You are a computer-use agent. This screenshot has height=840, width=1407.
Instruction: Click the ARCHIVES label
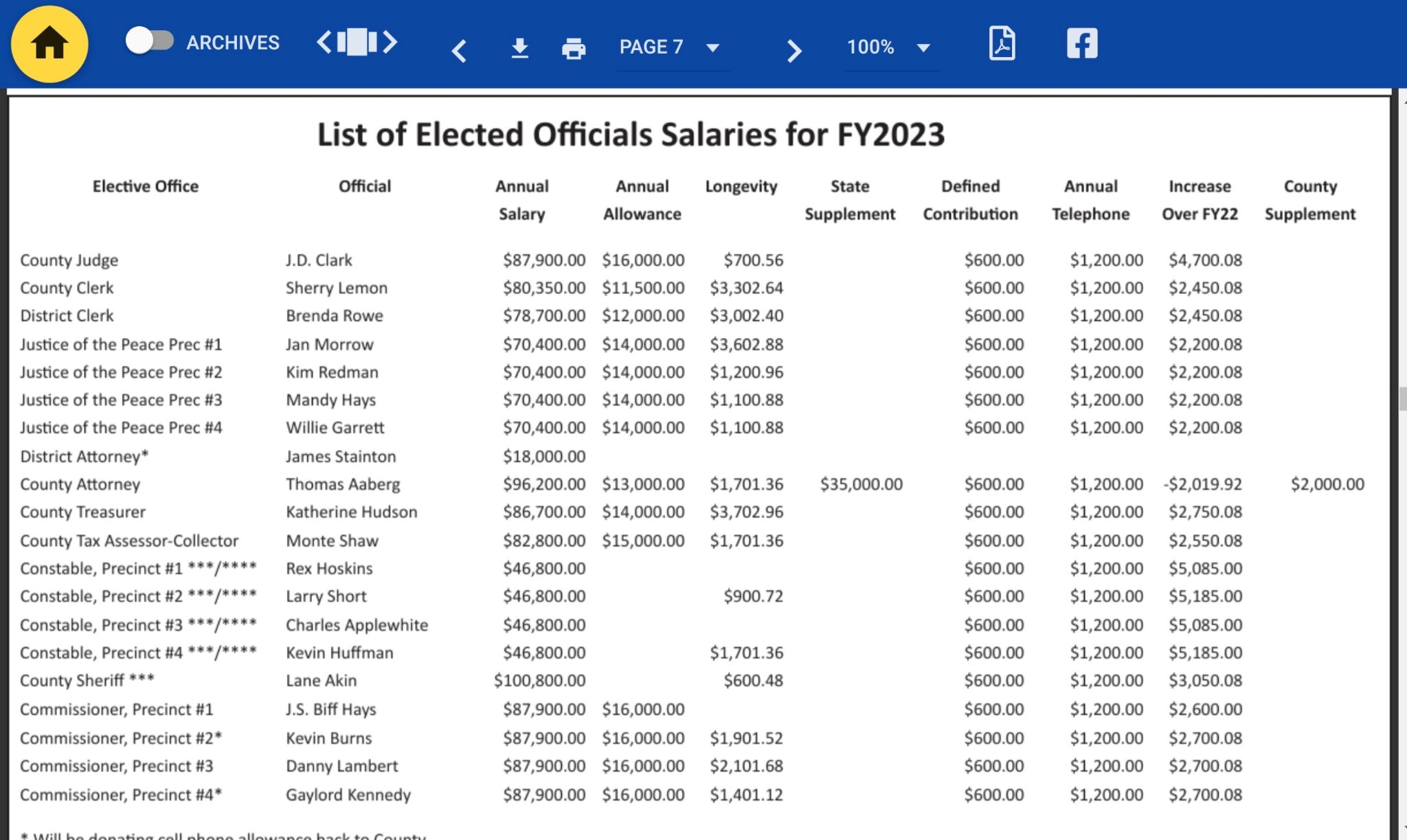[233, 43]
